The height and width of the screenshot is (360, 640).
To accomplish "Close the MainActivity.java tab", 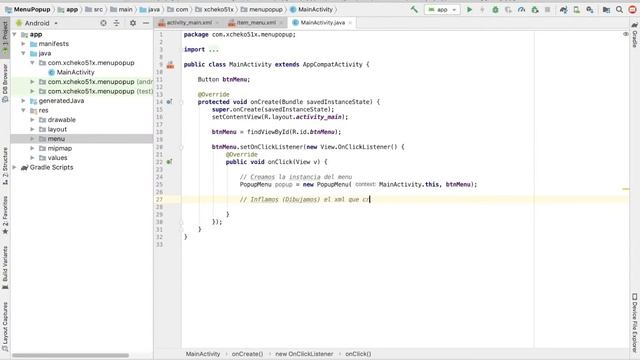I will pos(350,23).
